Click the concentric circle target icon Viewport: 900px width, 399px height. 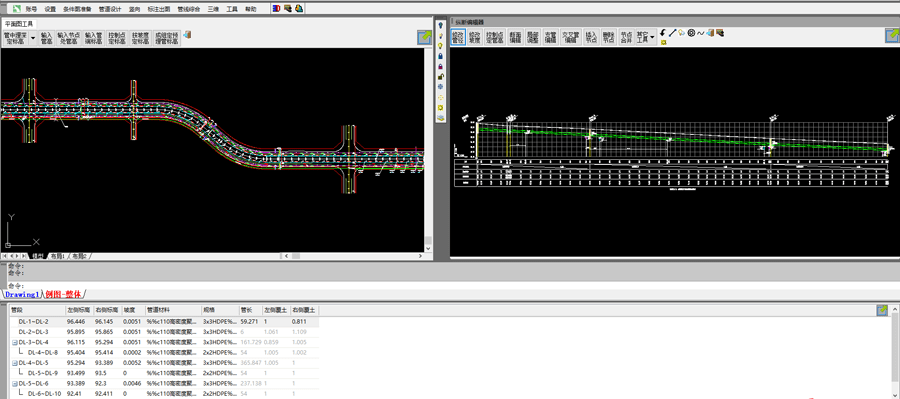pyautogui.click(x=691, y=33)
